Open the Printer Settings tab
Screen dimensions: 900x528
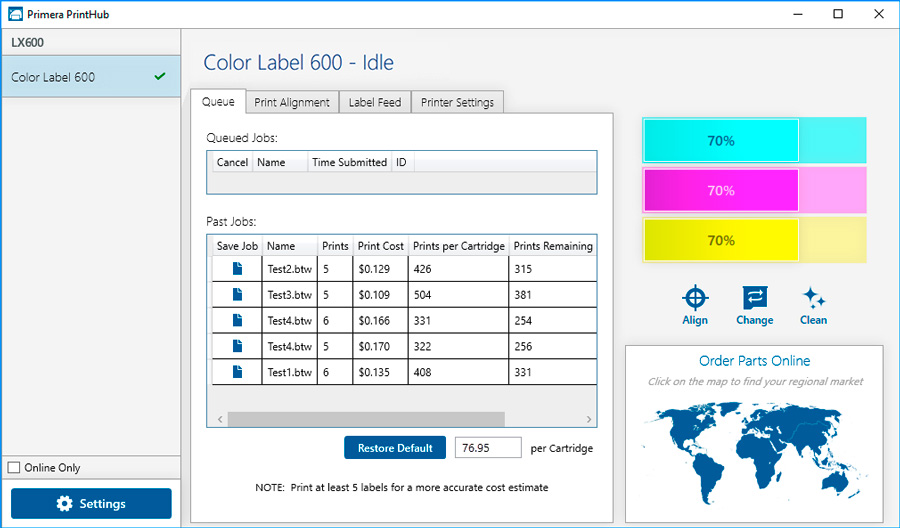coord(457,102)
